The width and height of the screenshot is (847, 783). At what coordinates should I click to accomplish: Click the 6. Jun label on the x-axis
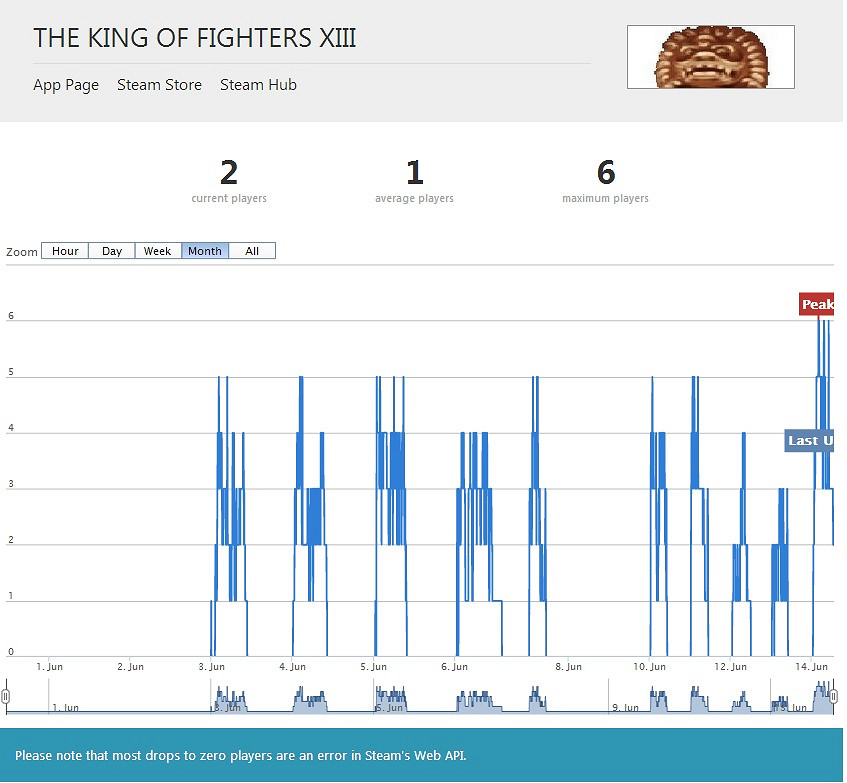click(454, 666)
